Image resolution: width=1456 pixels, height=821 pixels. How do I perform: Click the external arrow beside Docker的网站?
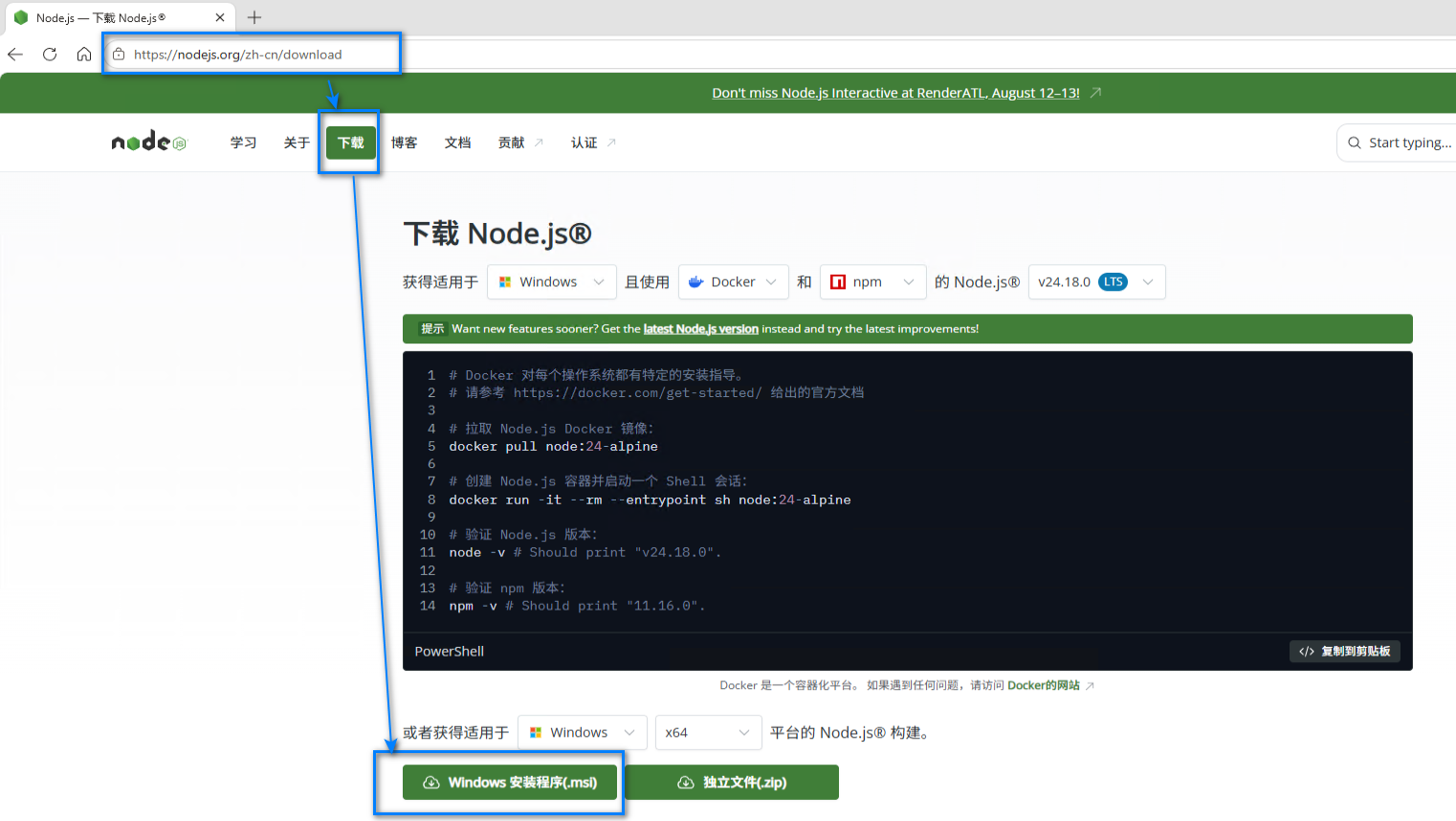pos(1091,686)
